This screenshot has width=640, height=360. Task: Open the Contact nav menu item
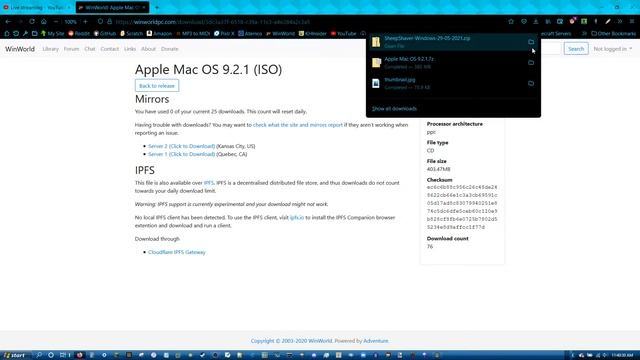(109, 49)
